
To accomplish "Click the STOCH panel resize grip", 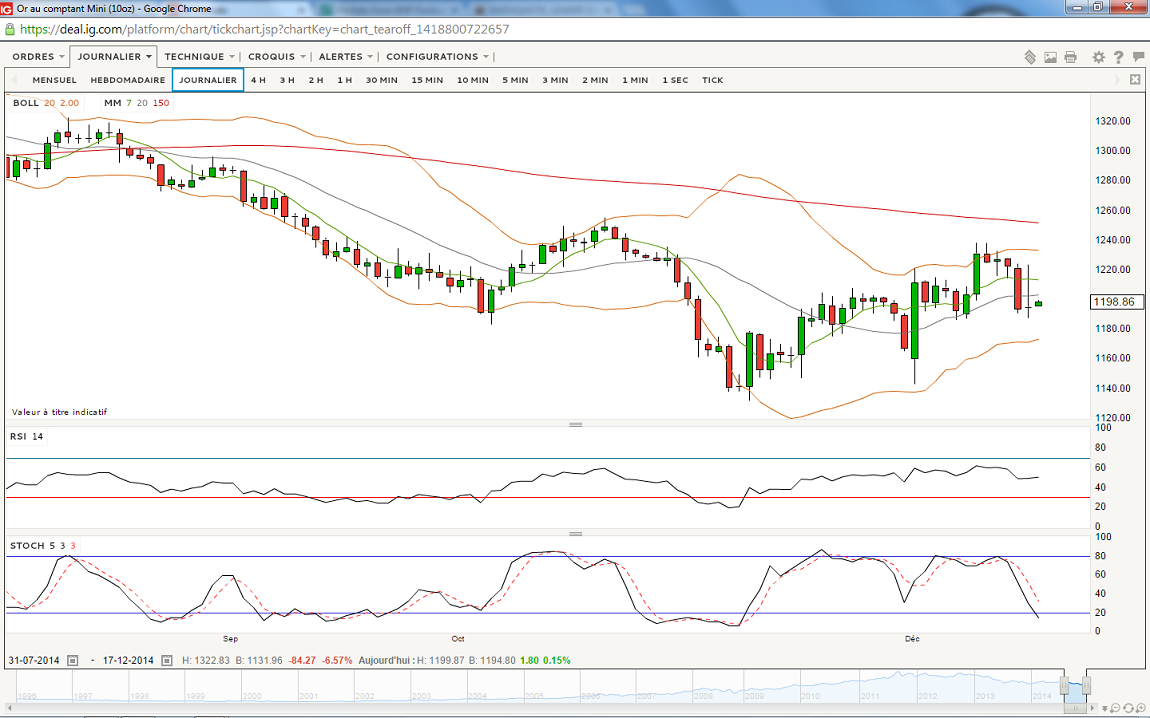I will [576, 534].
